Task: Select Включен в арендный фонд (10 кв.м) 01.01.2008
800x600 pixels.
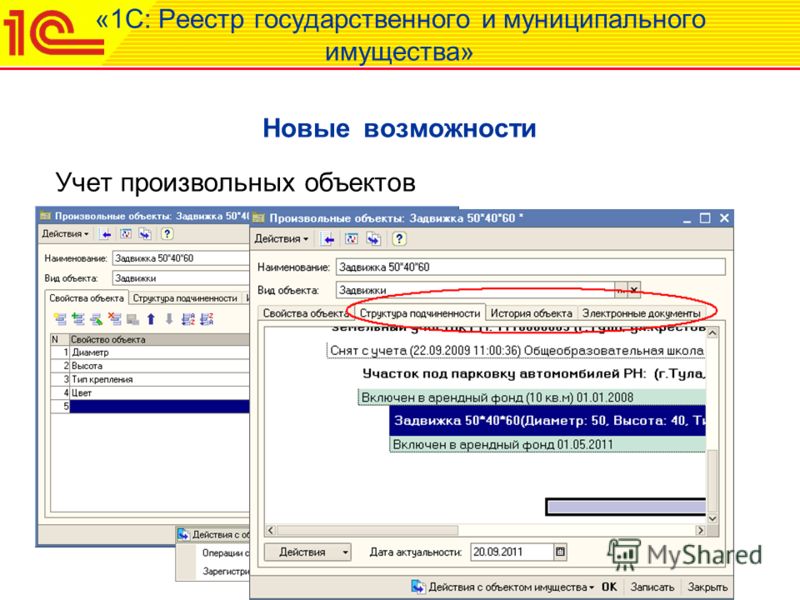Action: coord(532,397)
